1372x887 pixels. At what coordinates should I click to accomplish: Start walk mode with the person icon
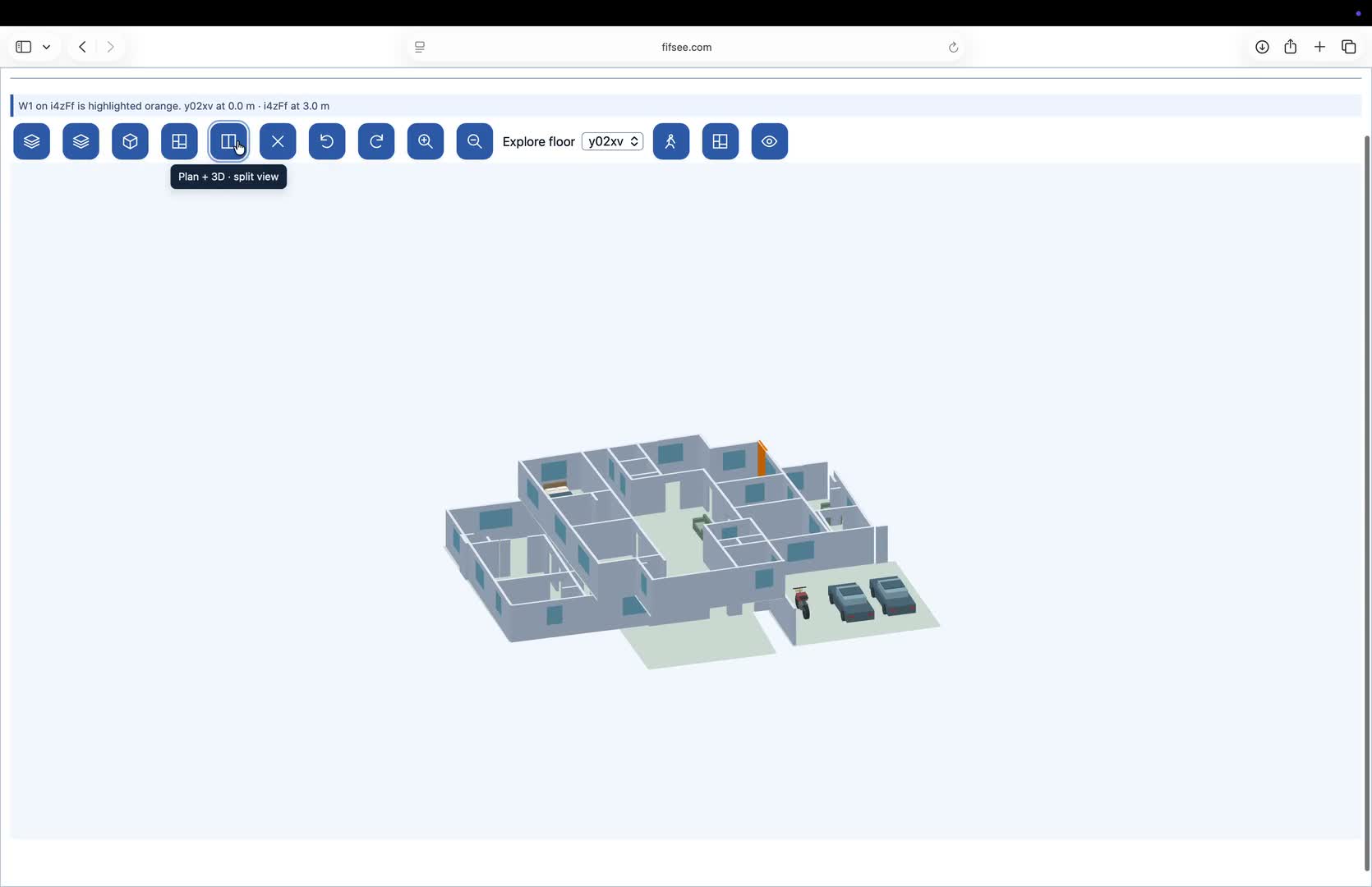671,141
